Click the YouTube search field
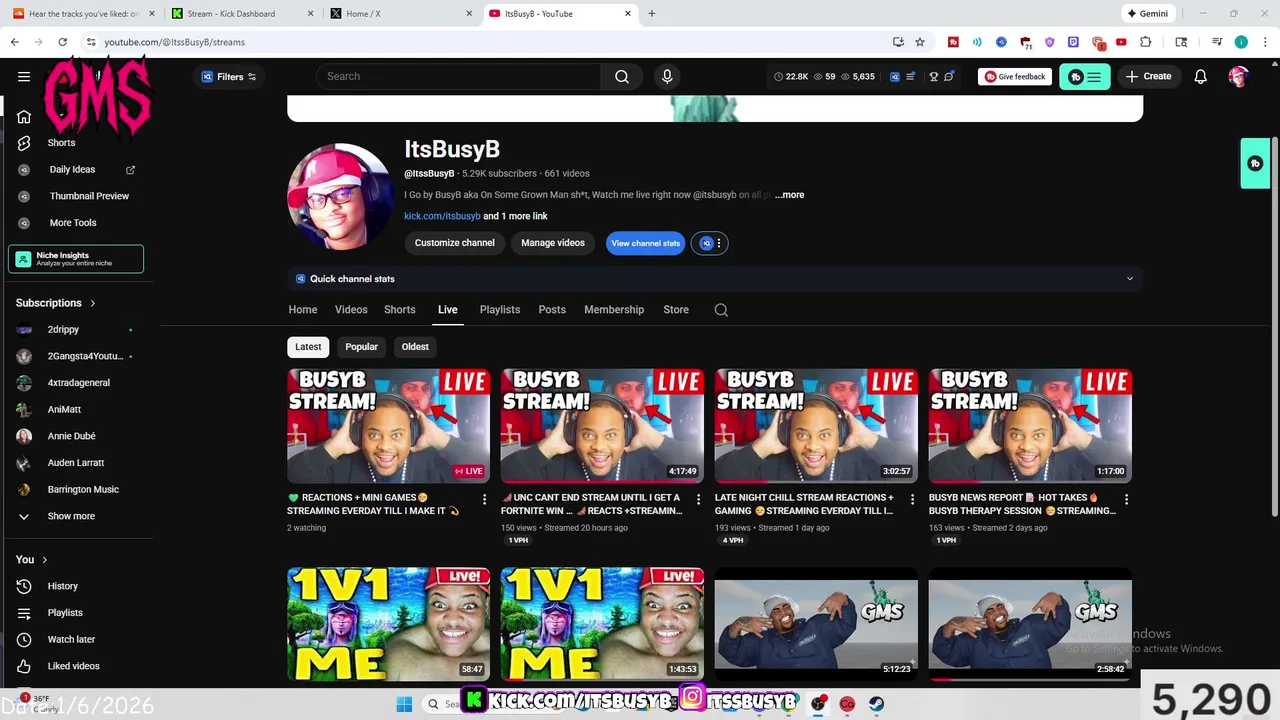1280x720 pixels. click(458, 76)
